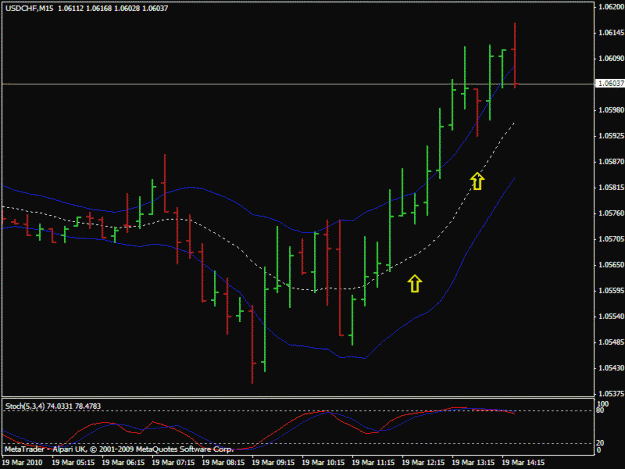Click the MetaTrader Alpari UK copyright text
625x469 pixels.
(x=119, y=449)
